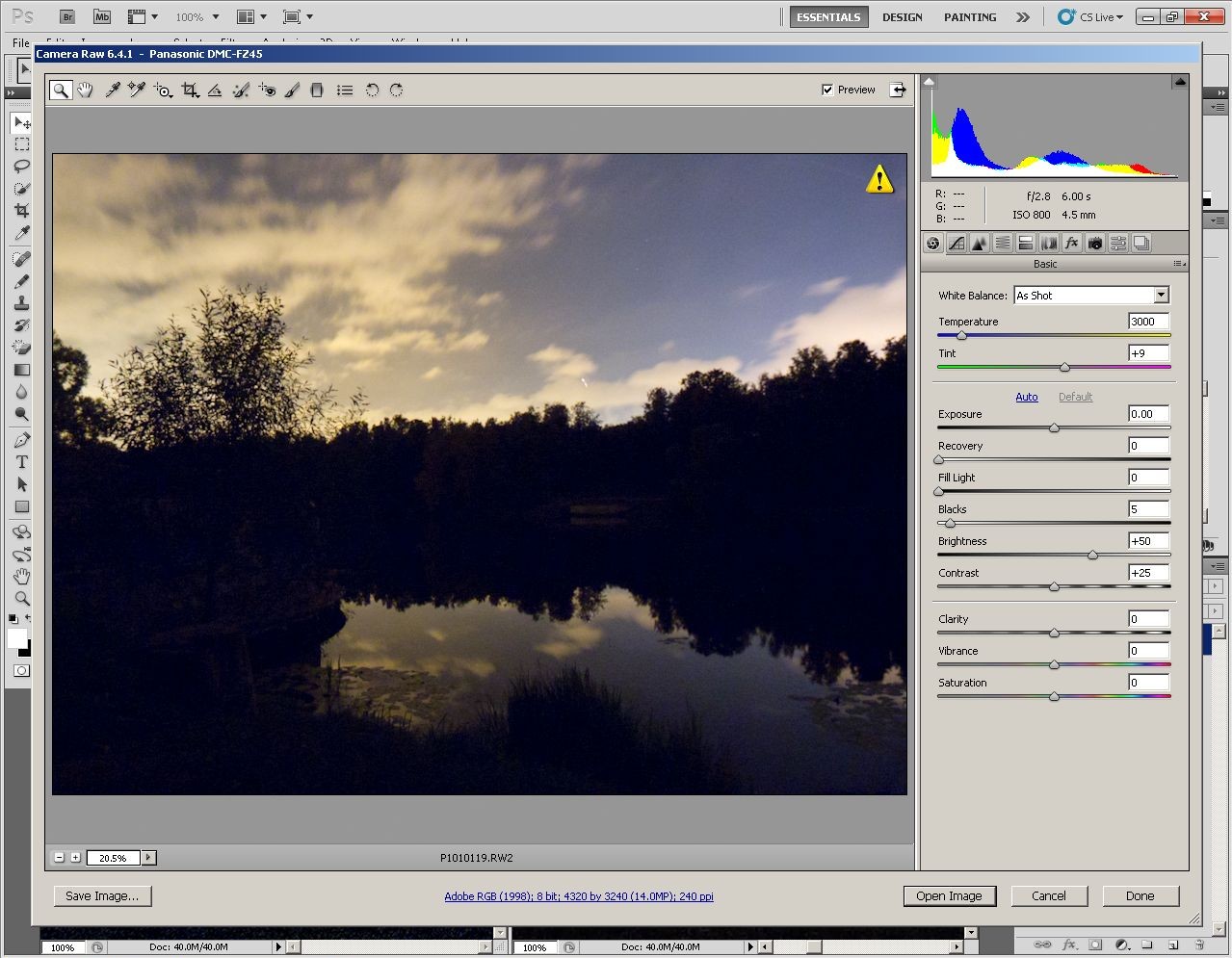Image resolution: width=1232 pixels, height=958 pixels.
Task: Click the Done button
Action: point(1140,895)
